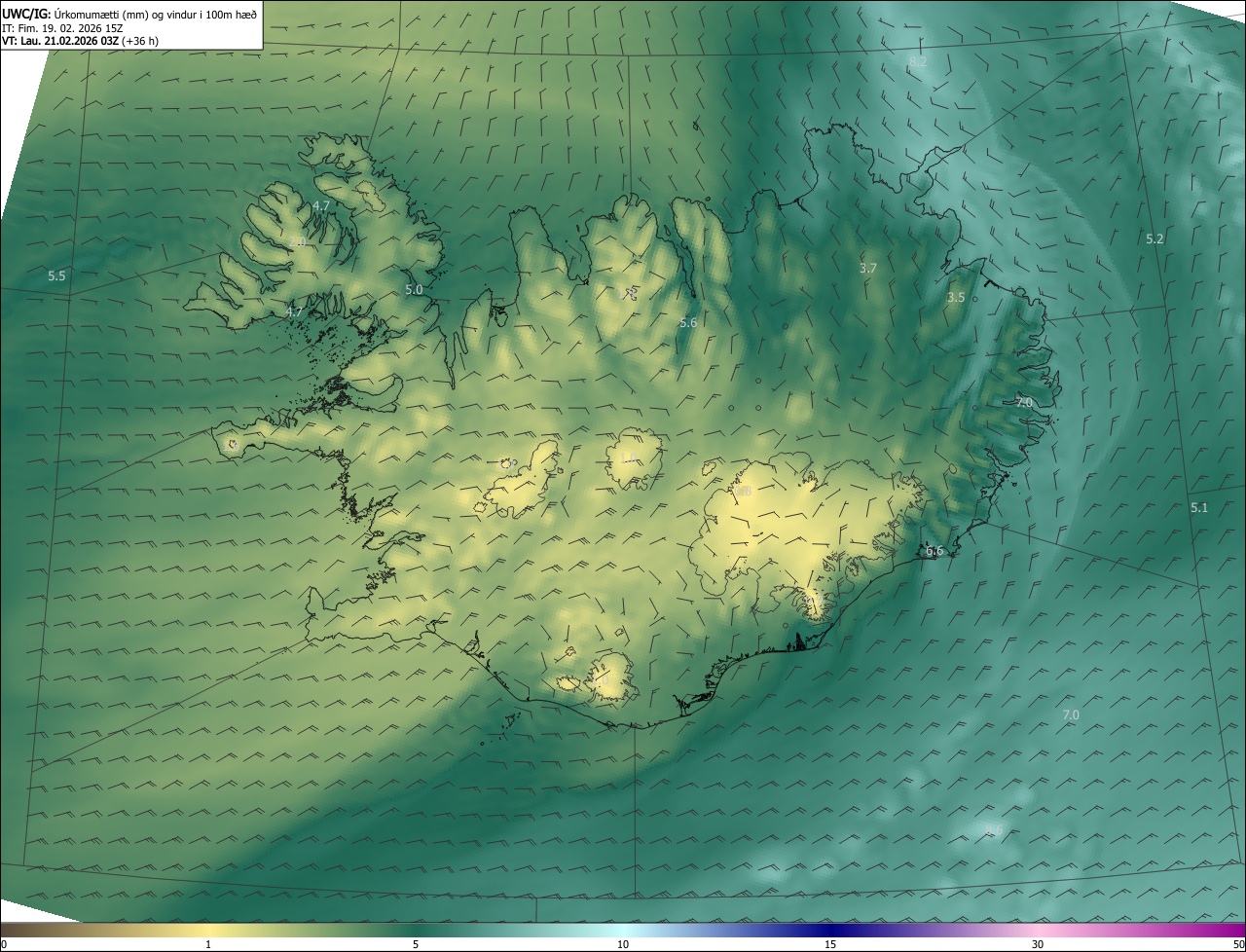The width and height of the screenshot is (1246, 952).
Task: Click the 5.6 value label on the map
Action: (688, 323)
